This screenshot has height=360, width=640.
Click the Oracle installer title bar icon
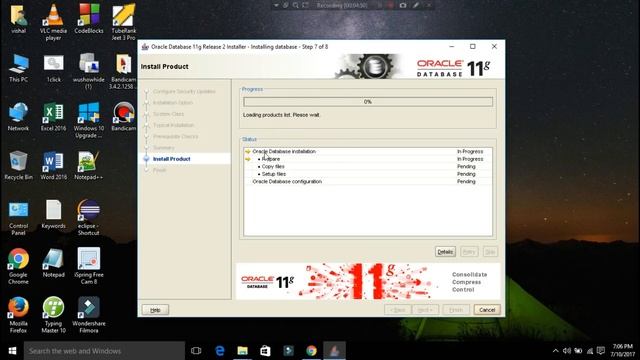144,47
